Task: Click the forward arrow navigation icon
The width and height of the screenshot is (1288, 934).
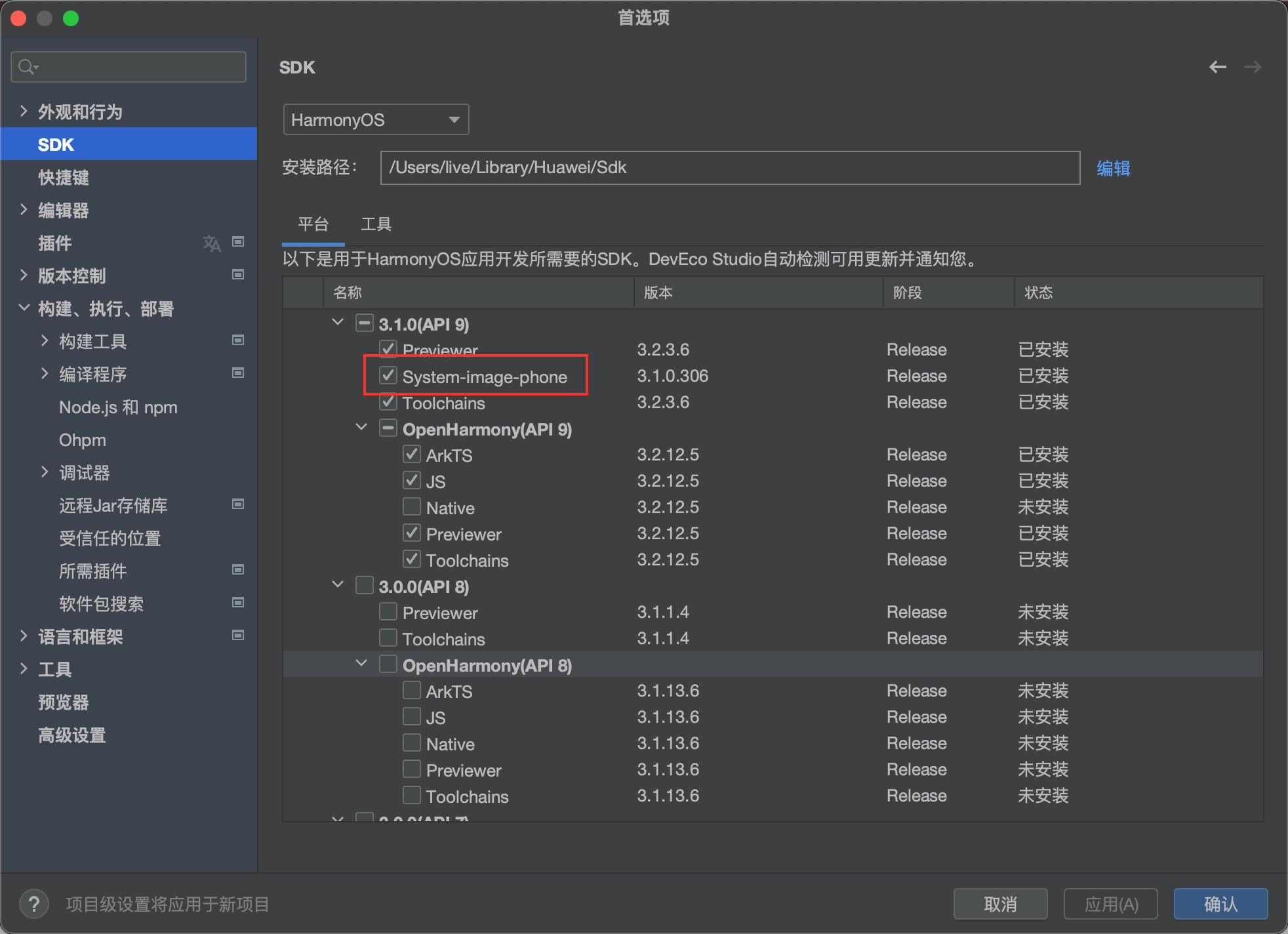Action: (x=1253, y=67)
